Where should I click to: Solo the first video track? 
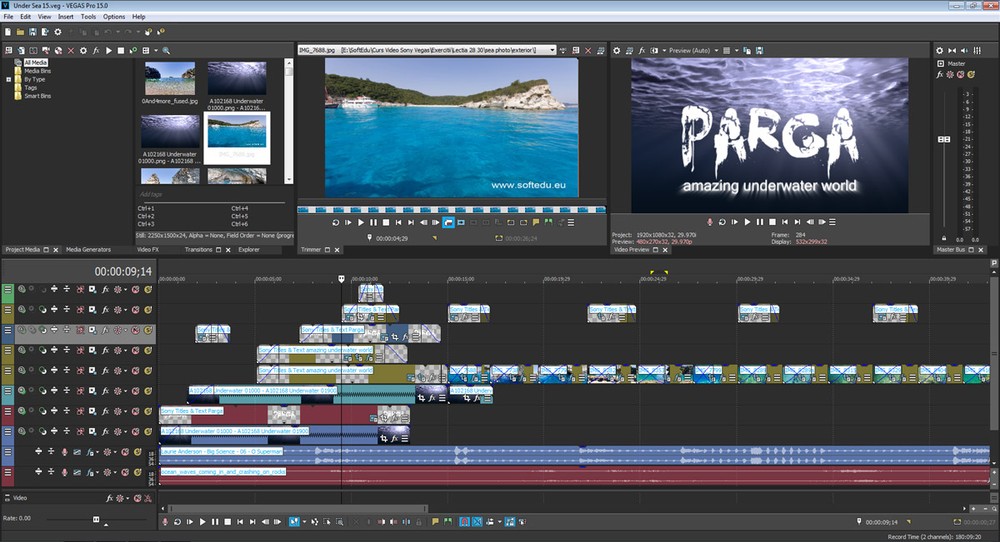pyautogui.click(x=148, y=289)
